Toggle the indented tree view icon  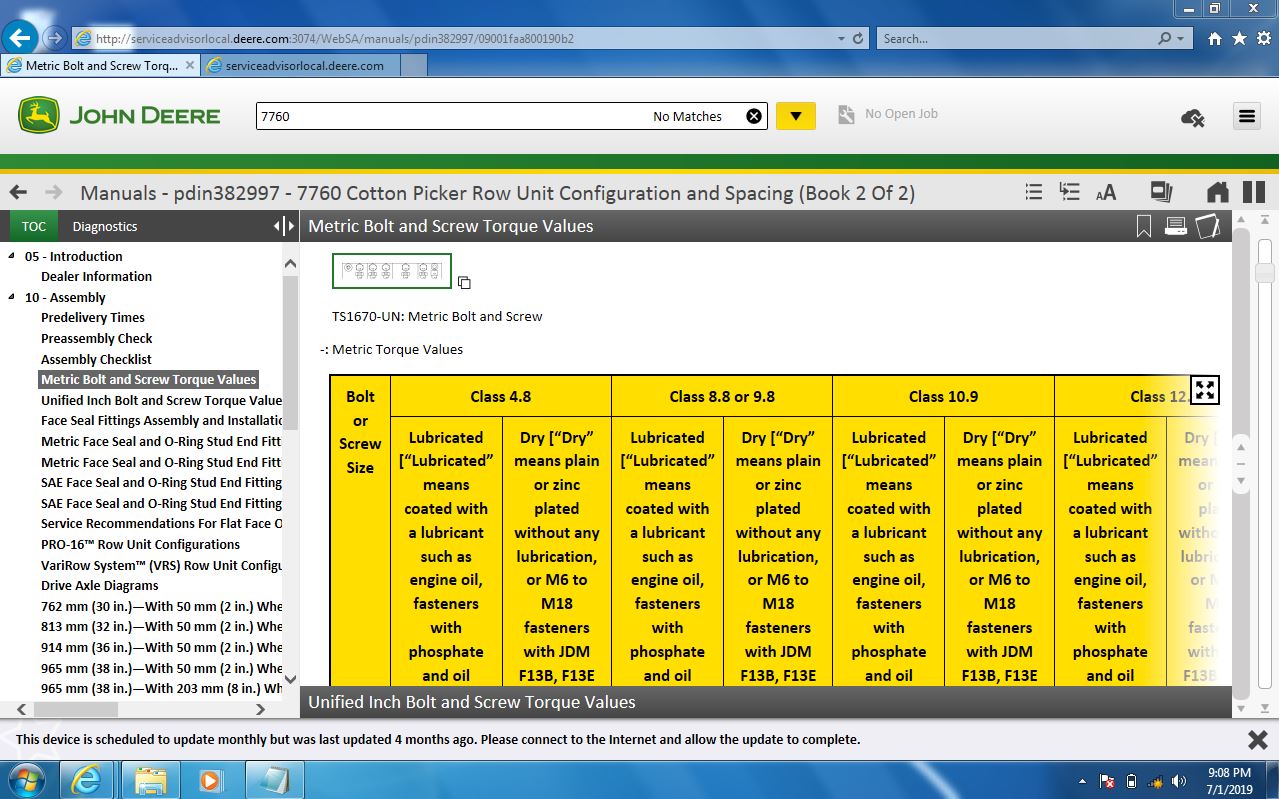[x=1069, y=192]
